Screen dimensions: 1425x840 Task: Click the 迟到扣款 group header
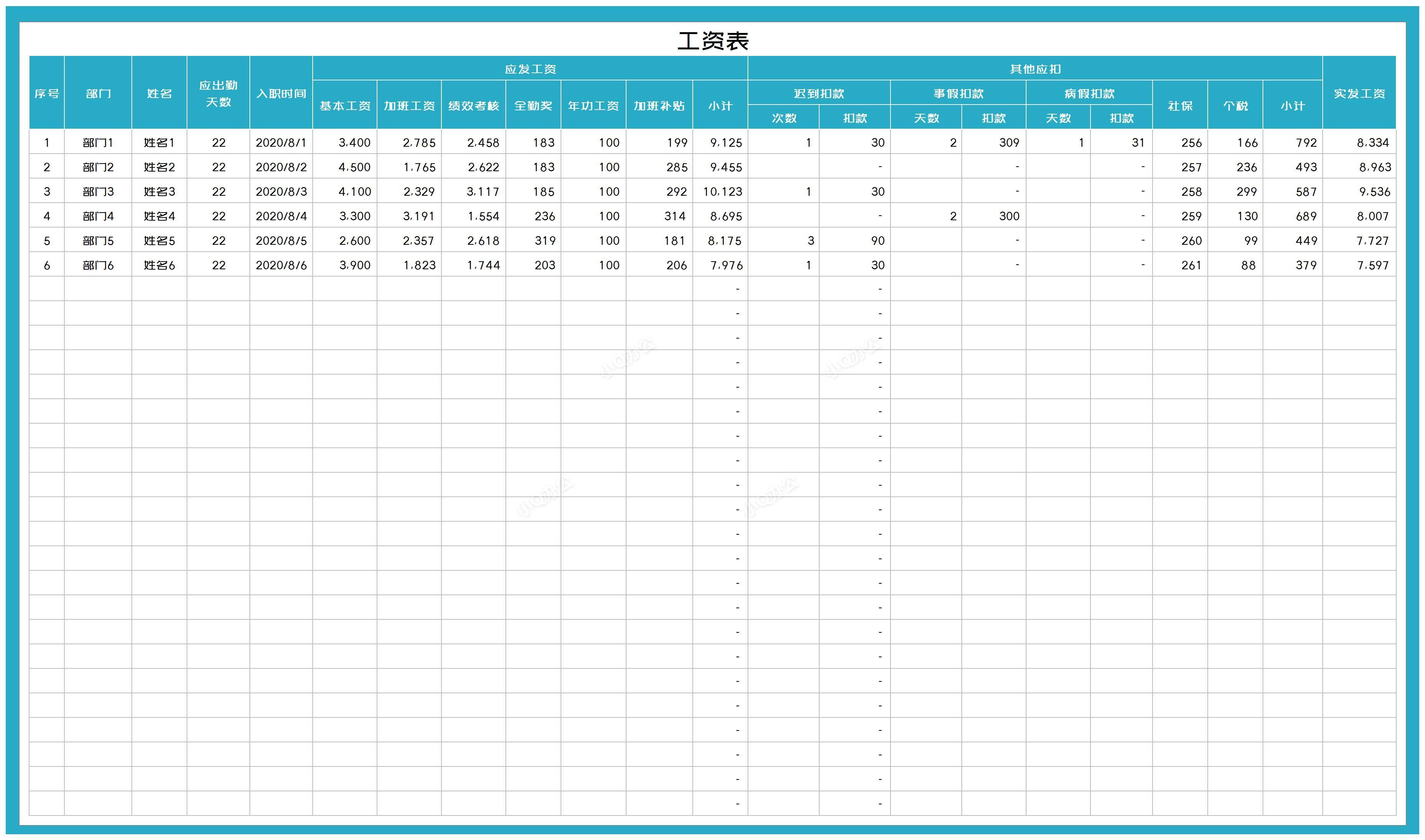819,93
